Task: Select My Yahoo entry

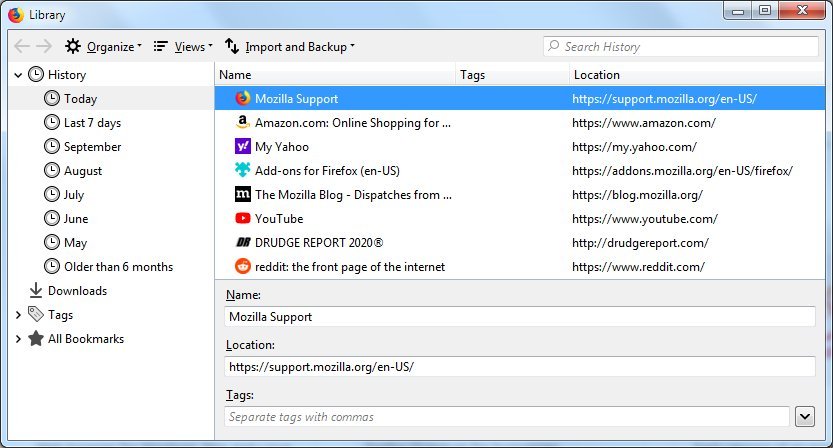Action: tap(520, 147)
